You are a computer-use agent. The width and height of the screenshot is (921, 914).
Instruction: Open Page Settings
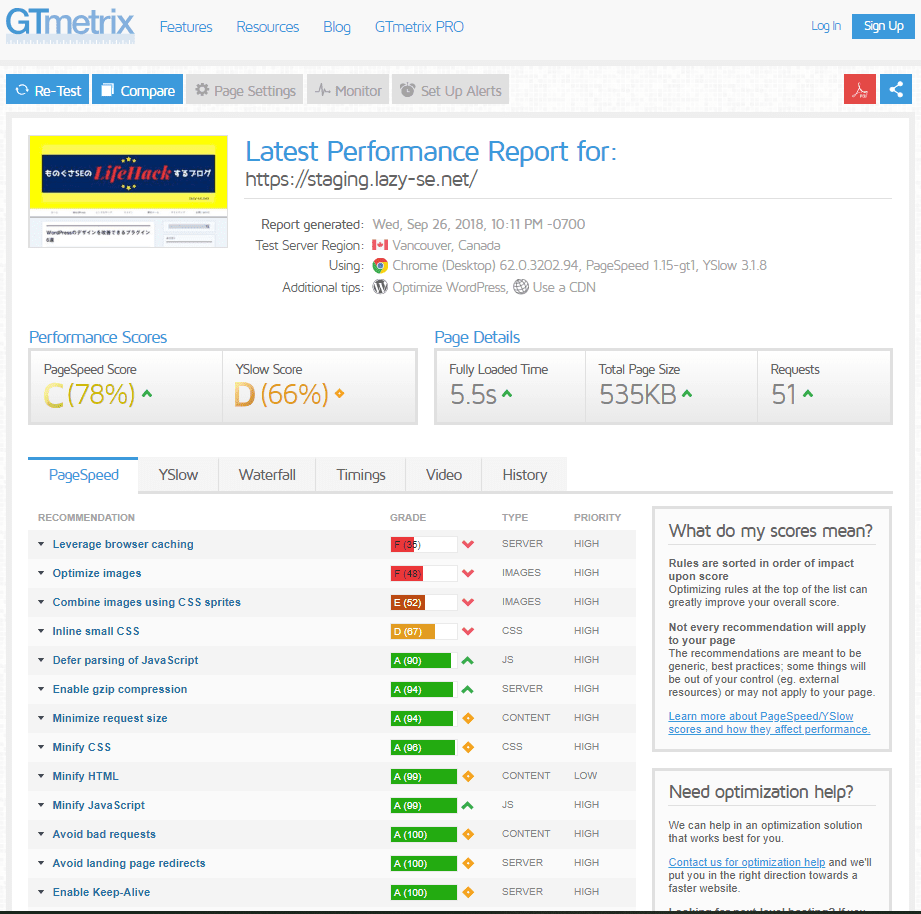[244, 89]
